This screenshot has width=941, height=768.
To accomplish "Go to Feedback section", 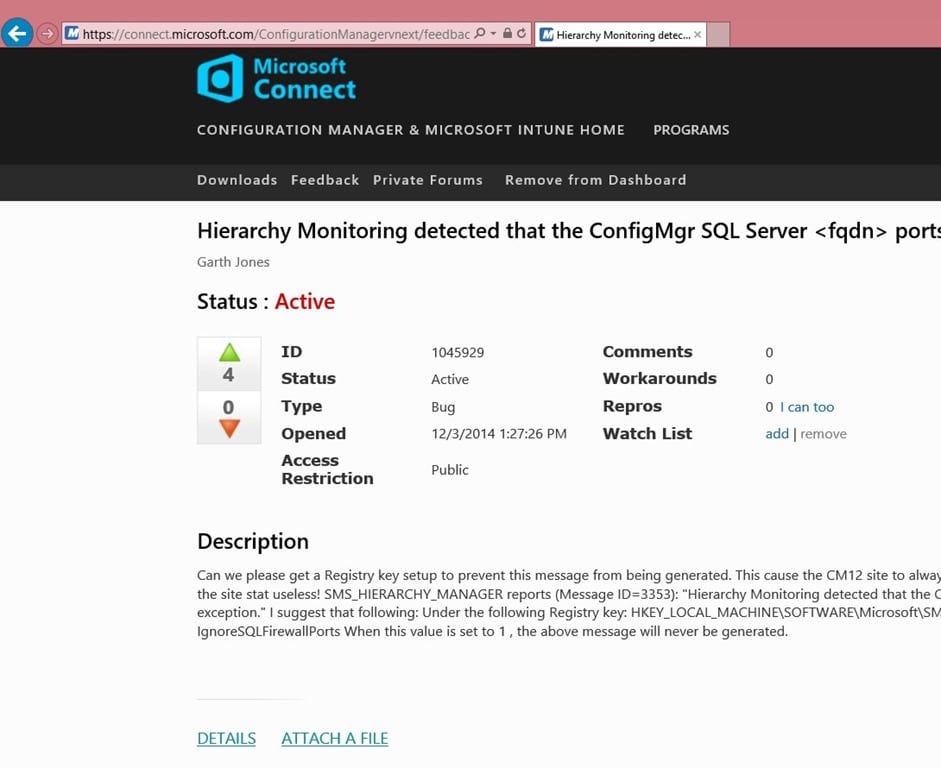I will pyautogui.click(x=325, y=180).
